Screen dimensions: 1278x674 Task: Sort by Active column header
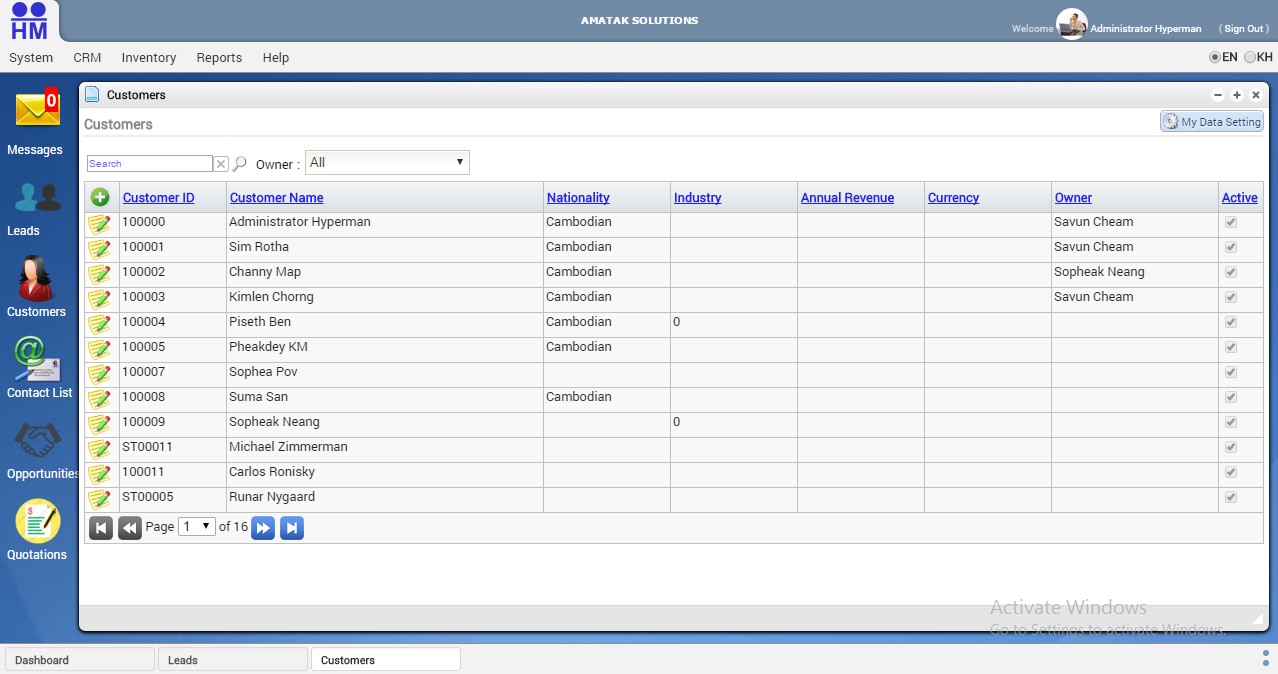pos(1240,198)
